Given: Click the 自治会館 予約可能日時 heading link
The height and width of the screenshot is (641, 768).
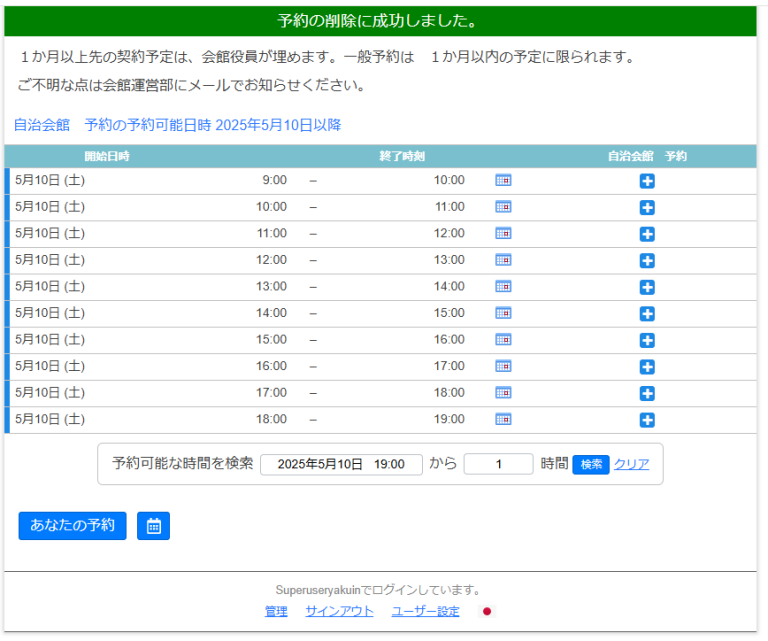Looking at the screenshot, I should tap(177, 125).
